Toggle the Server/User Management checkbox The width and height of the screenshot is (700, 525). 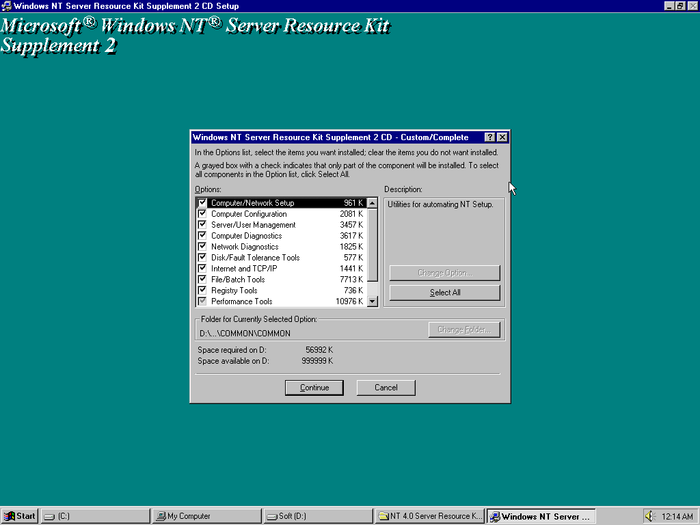pyautogui.click(x=203, y=225)
